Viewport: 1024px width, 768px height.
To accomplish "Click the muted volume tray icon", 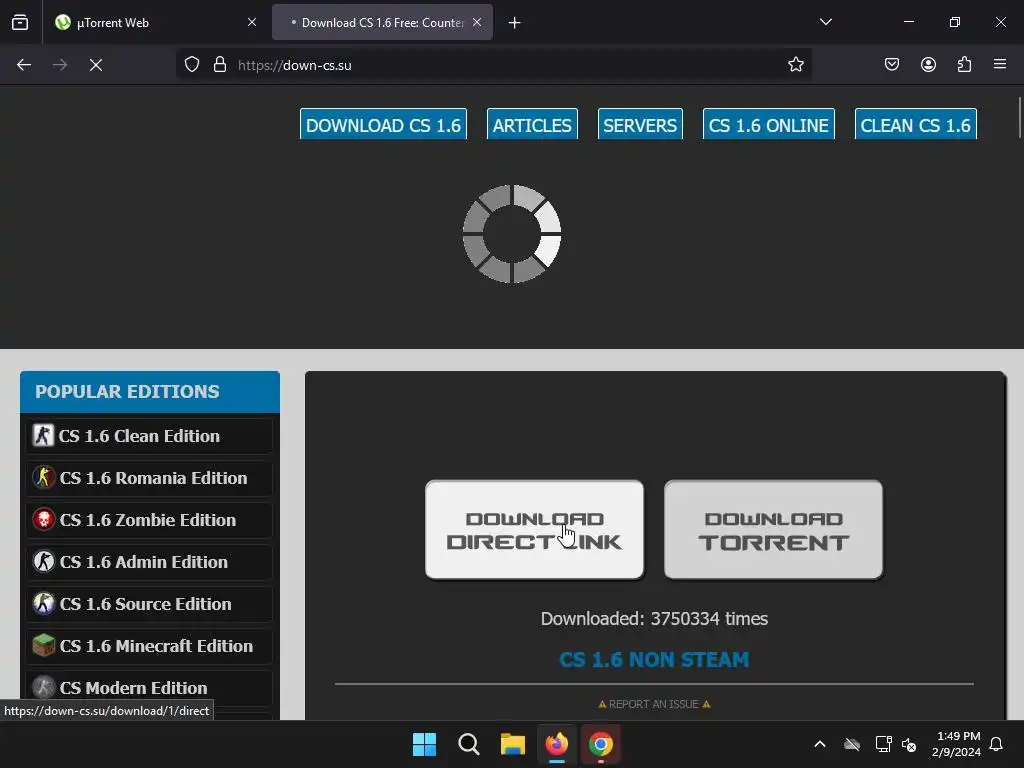I will click(x=909, y=744).
